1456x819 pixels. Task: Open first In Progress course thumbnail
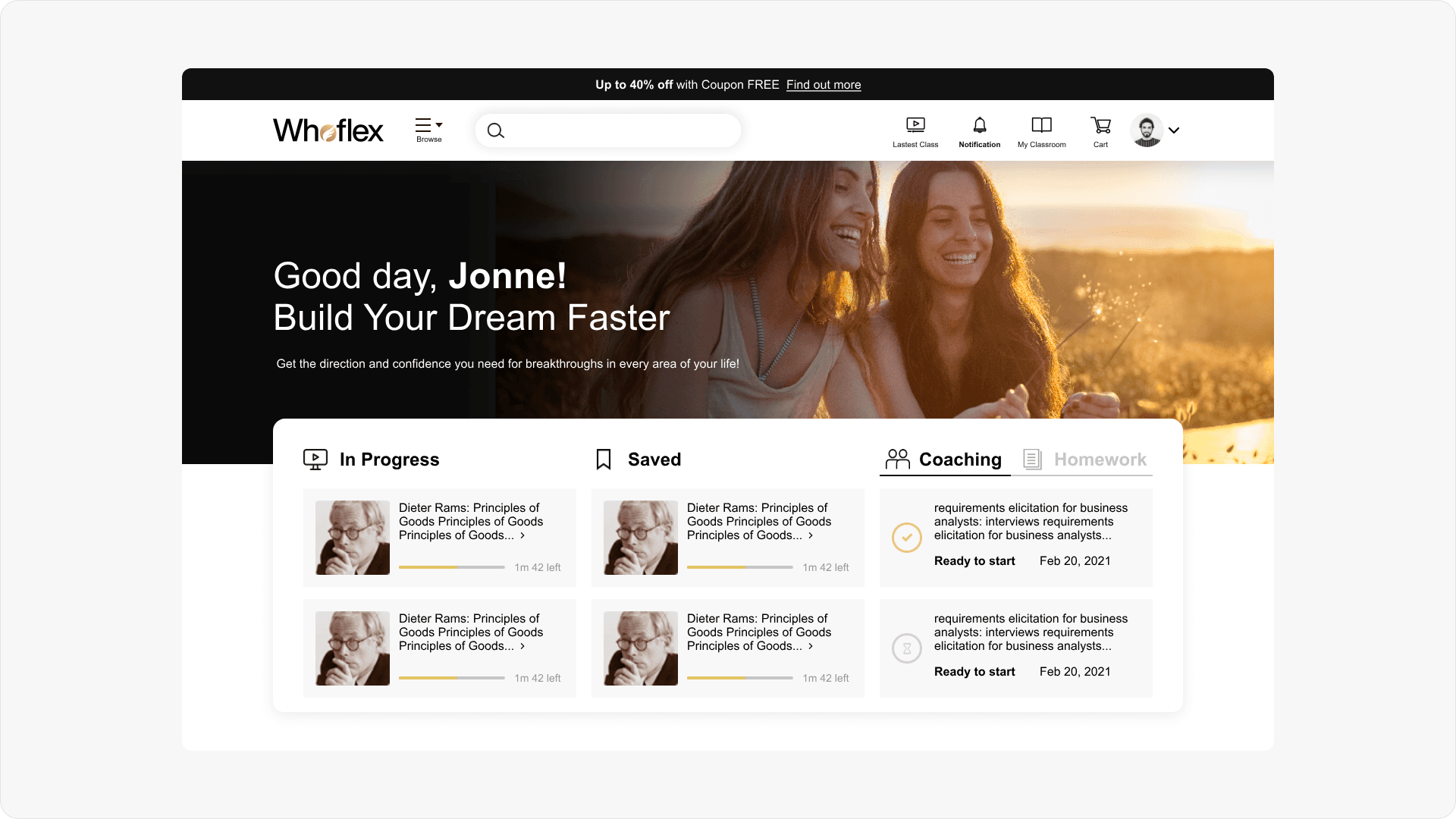coord(353,538)
